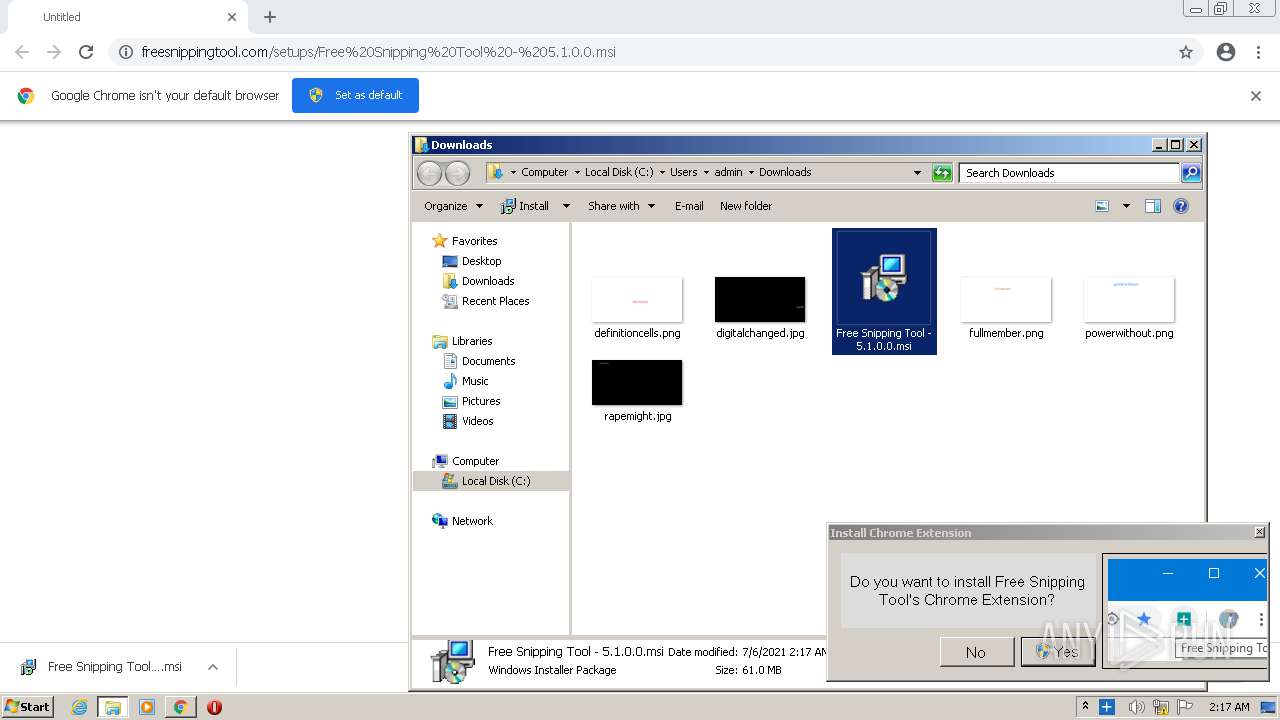This screenshot has height=720, width=1280.
Task: Click E-mail in Explorer toolbar
Action: [689, 206]
